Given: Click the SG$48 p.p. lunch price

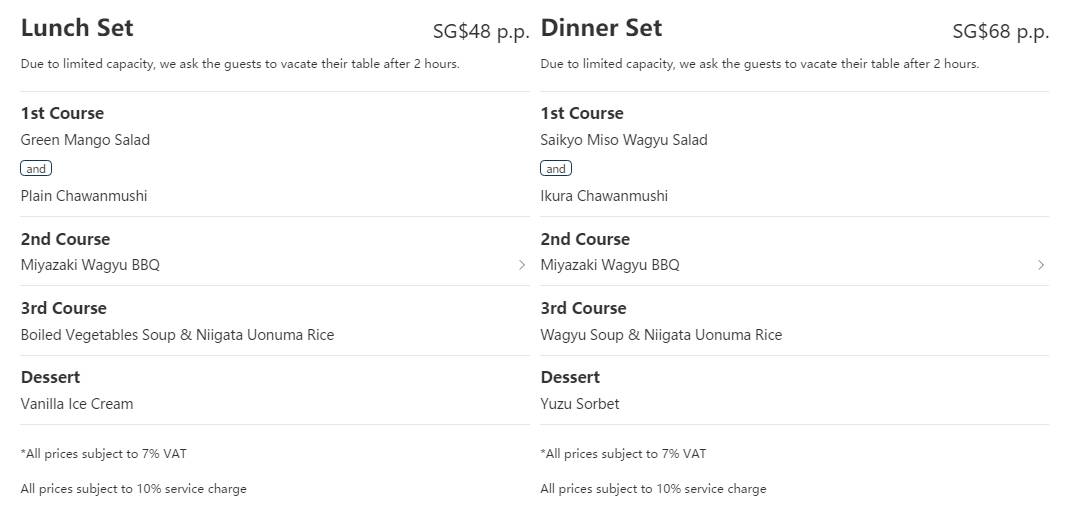Looking at the screenshot, I should coord(481,31).
